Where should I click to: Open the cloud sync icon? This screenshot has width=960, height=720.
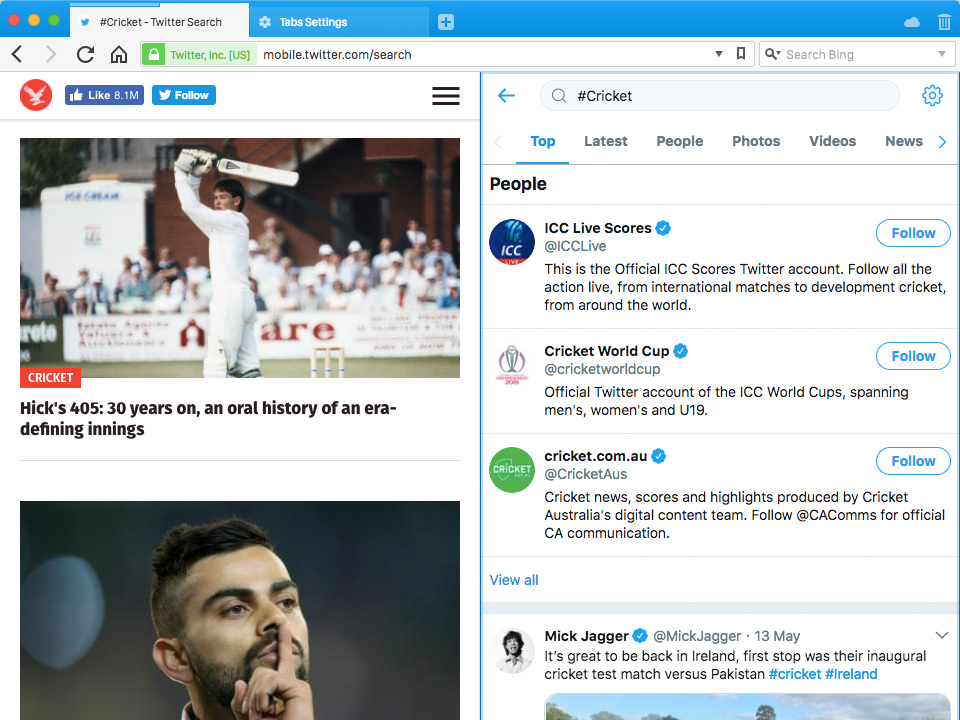pos(912,23)
